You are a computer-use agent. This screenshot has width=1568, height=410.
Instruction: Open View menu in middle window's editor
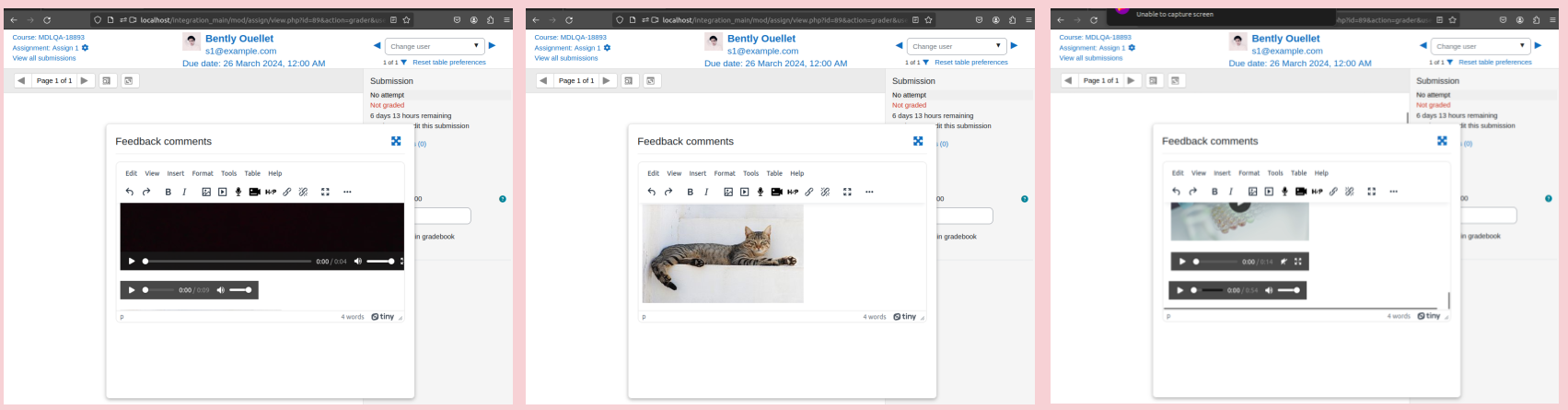point(675,173)
